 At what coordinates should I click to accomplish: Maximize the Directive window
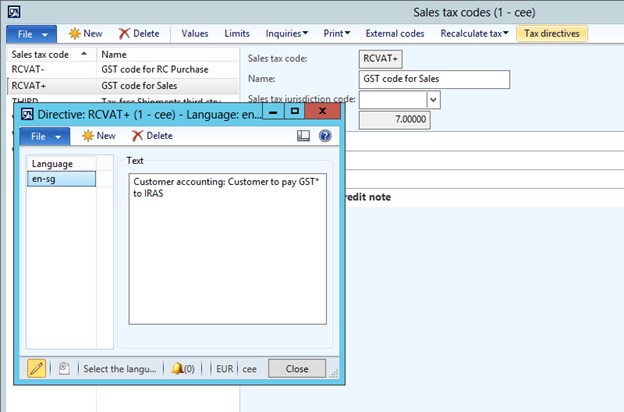[x=294, y=111]
